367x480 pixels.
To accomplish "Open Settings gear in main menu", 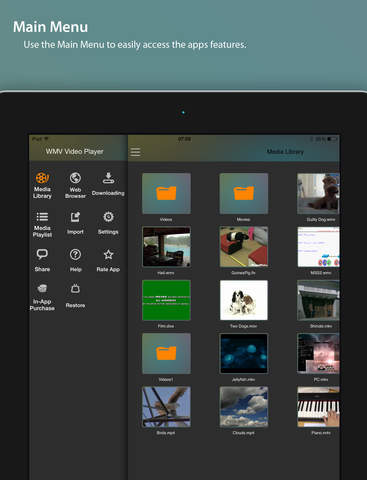I will [108, 223].
